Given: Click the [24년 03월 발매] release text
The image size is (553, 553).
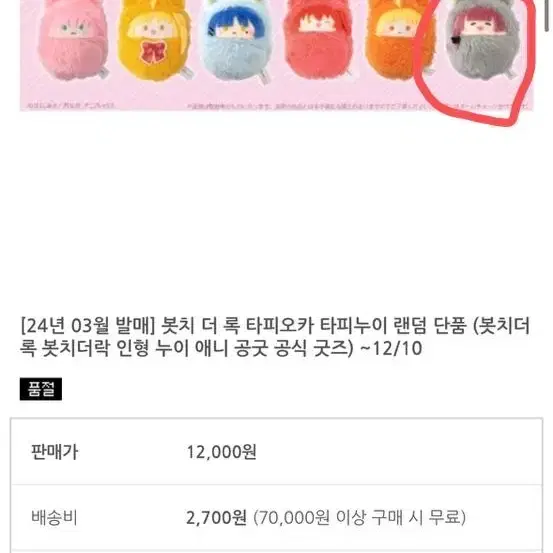Looking at the screenshot, I should (88, 326).
